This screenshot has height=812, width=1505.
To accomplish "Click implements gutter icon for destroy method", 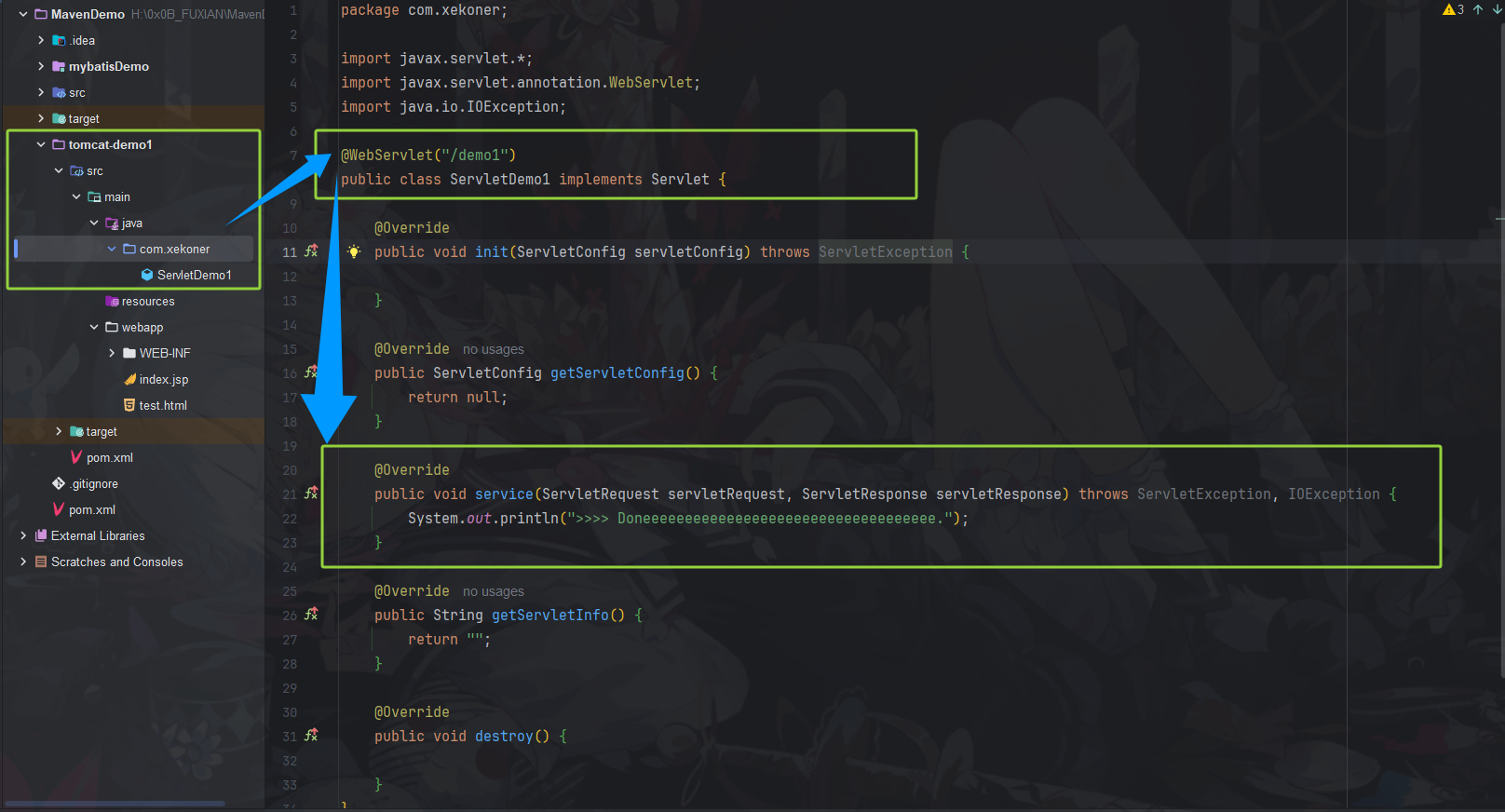I will pos(311,735).
